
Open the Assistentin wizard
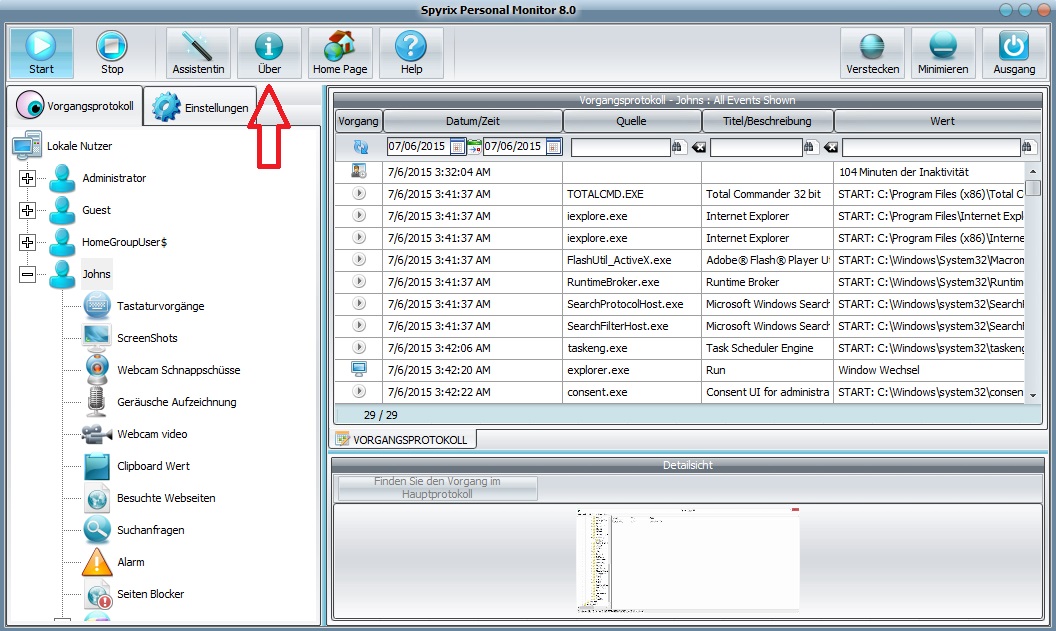point(198,53)
